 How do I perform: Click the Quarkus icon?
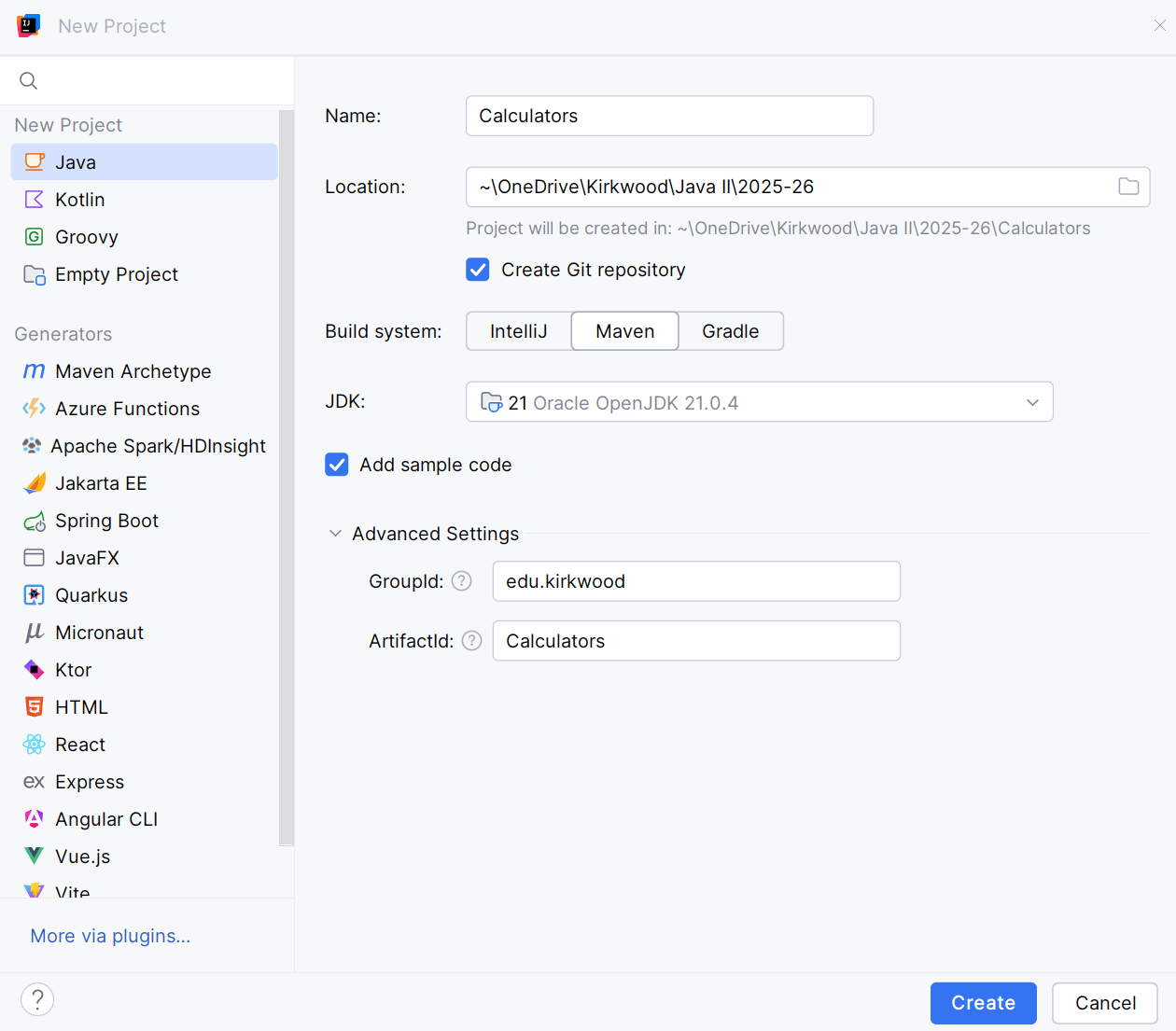click(35, 595)
